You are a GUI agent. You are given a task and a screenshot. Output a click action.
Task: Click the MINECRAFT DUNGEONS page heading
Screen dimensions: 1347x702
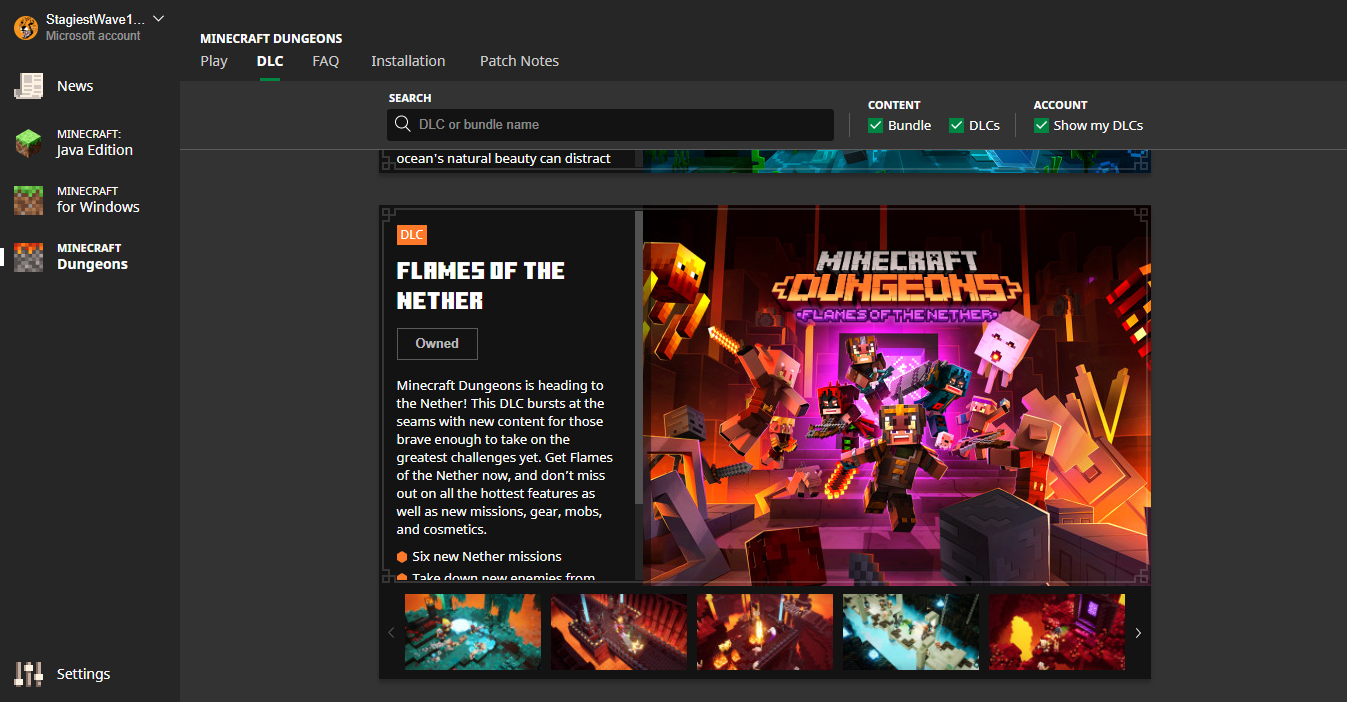tap(271, 39)
